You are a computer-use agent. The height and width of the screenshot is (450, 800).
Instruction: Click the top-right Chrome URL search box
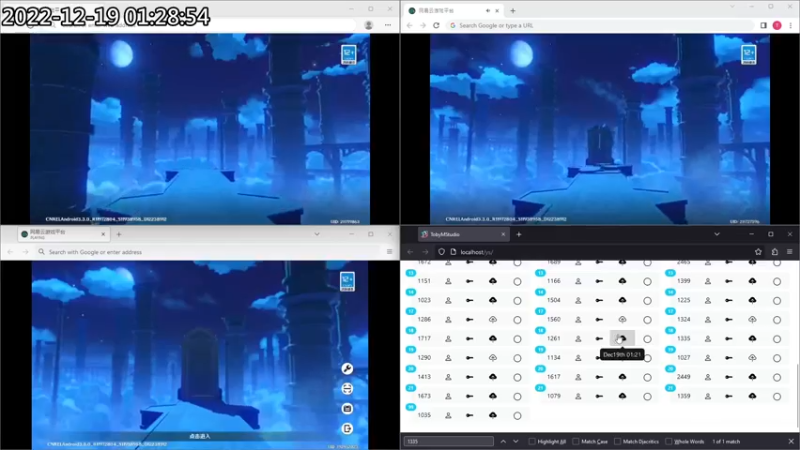point(600,25)
